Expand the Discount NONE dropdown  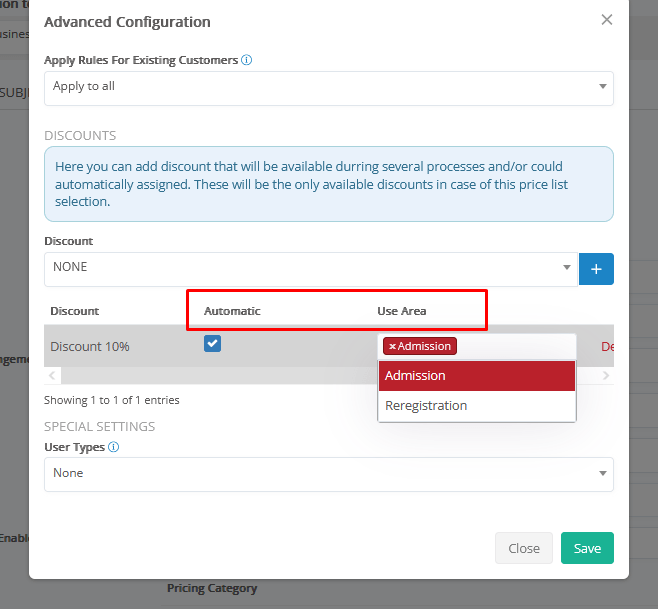(x=310, y=268)
